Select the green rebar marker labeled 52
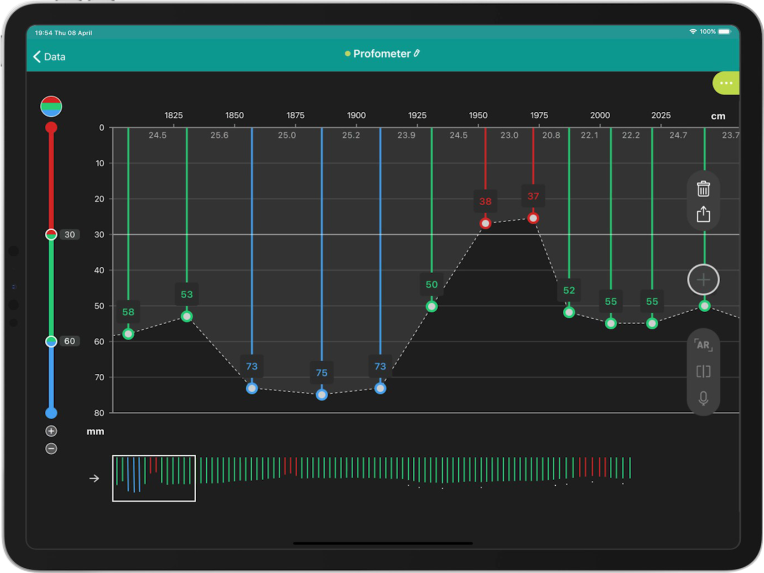 (x=569, y=312)
